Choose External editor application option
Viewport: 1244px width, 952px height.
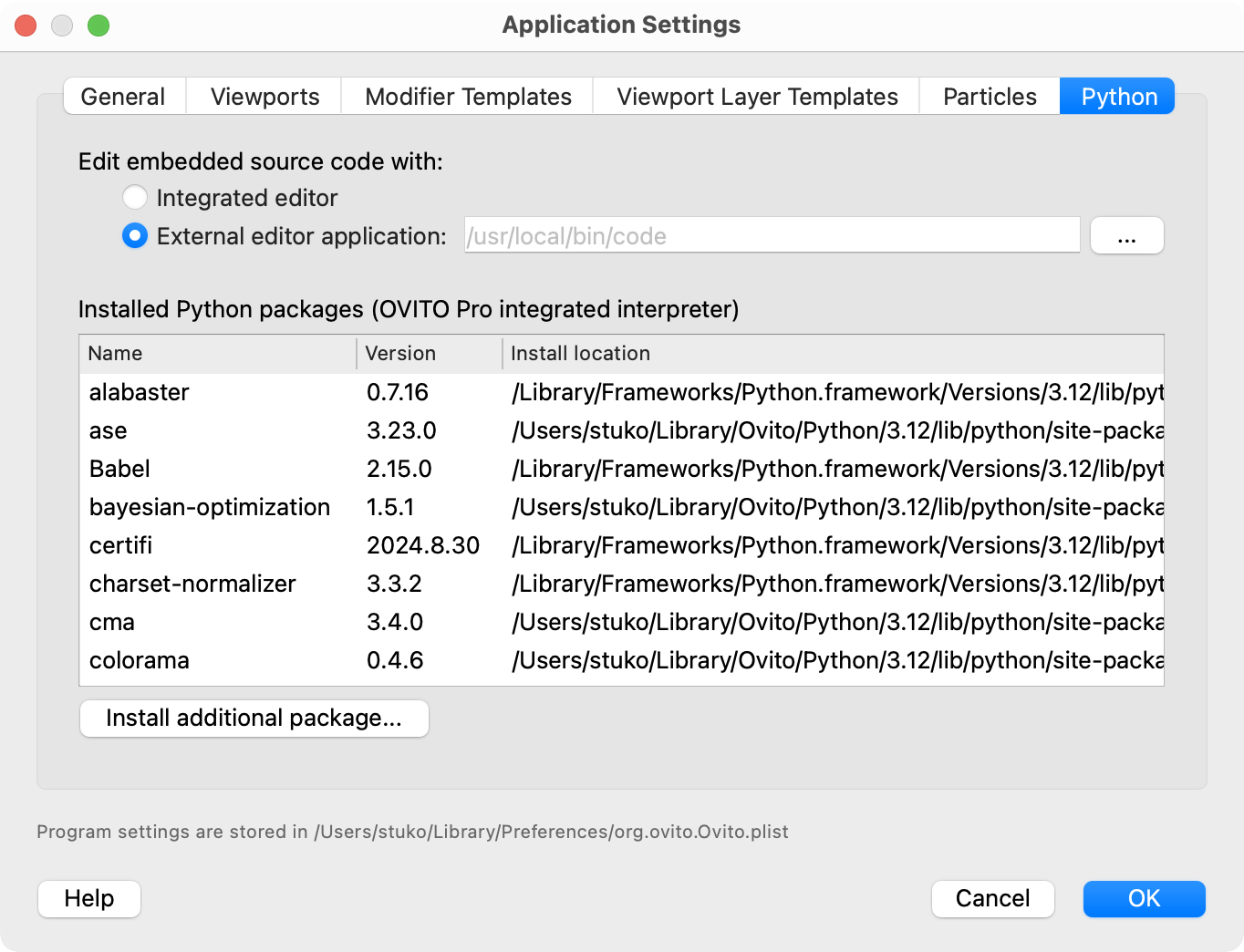pos(135,236)
